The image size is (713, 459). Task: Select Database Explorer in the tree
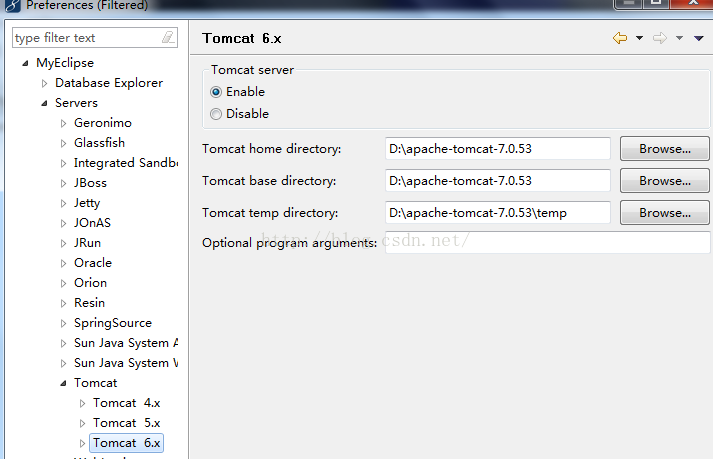tap(109, 83)
